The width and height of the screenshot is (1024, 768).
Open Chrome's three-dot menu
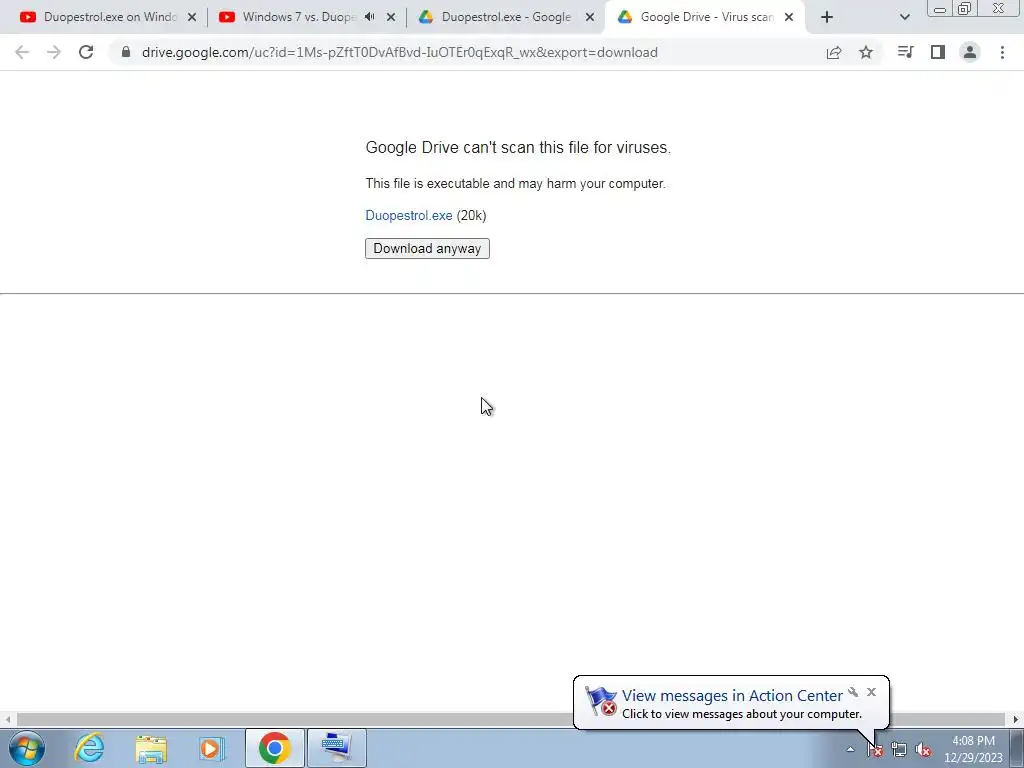[x=1002, y=52]
